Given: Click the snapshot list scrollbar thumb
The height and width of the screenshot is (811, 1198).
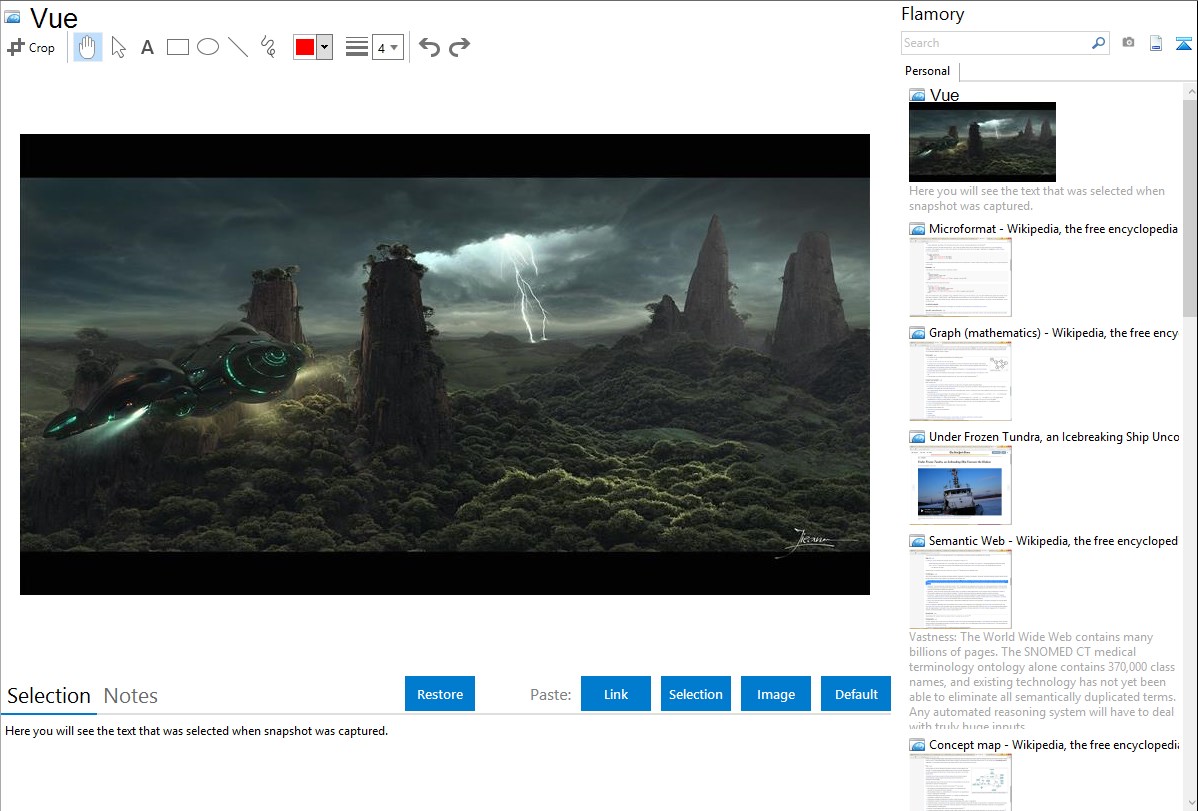Looking at the screenshot, I should pos(1190,208).
